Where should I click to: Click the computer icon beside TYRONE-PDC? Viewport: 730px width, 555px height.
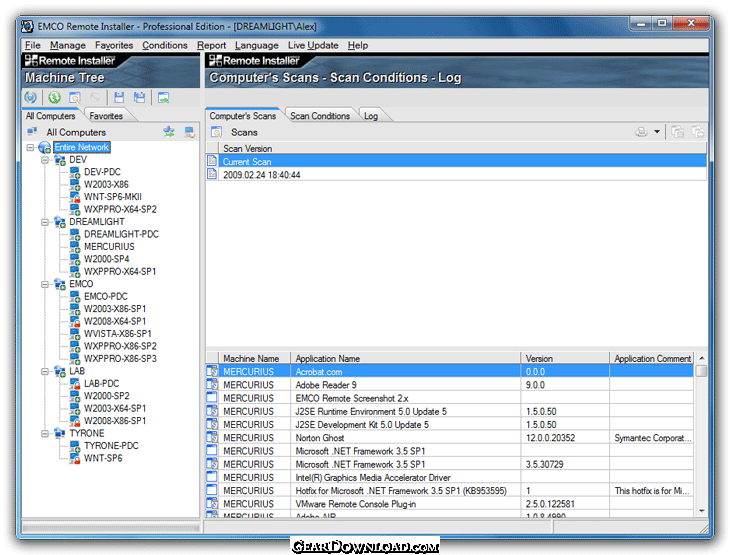point(74,446)
